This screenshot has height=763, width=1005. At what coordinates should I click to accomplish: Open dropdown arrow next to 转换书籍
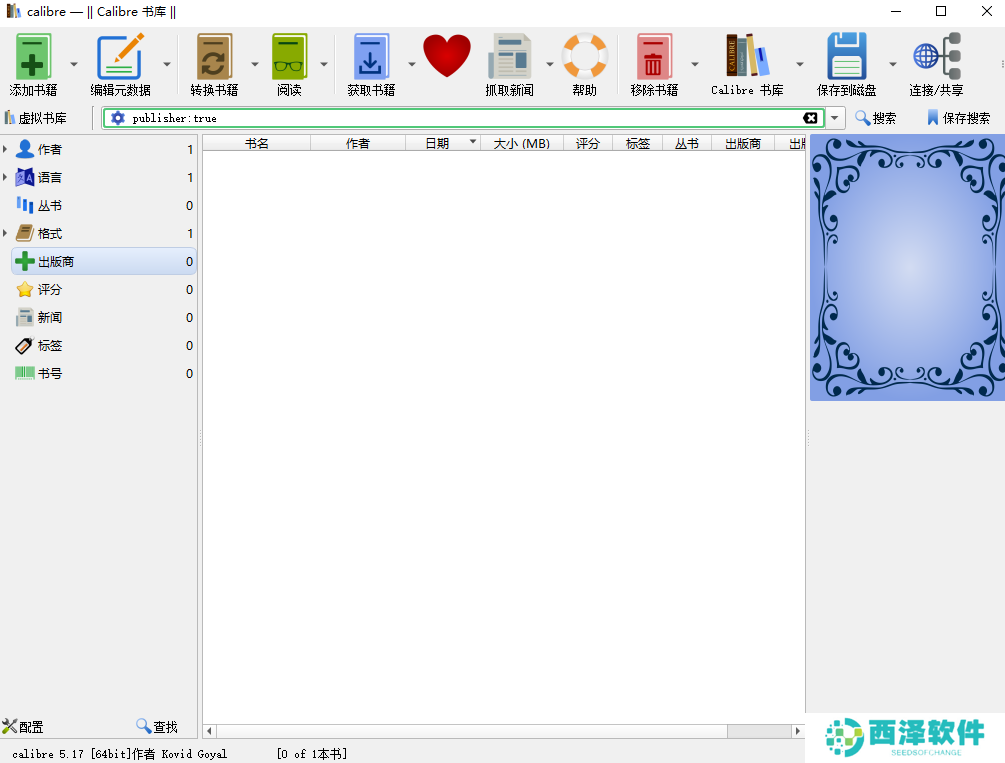(254, 64)
